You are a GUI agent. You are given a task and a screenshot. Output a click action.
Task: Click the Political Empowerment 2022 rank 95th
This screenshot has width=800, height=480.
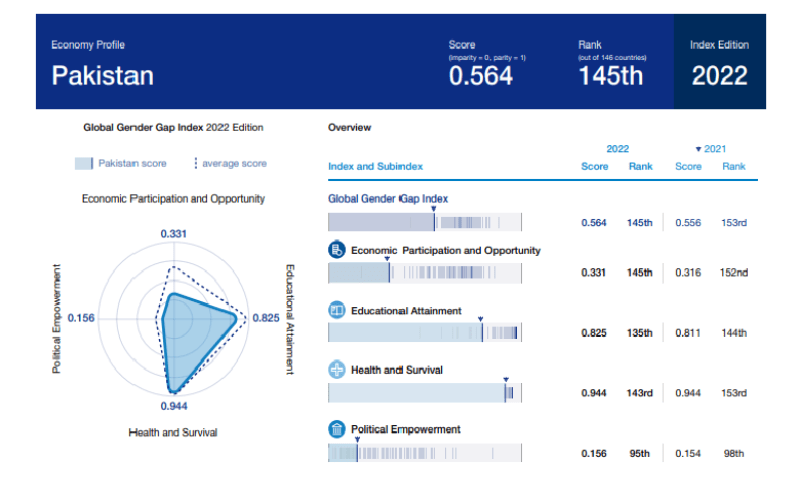tap(640, 453)
